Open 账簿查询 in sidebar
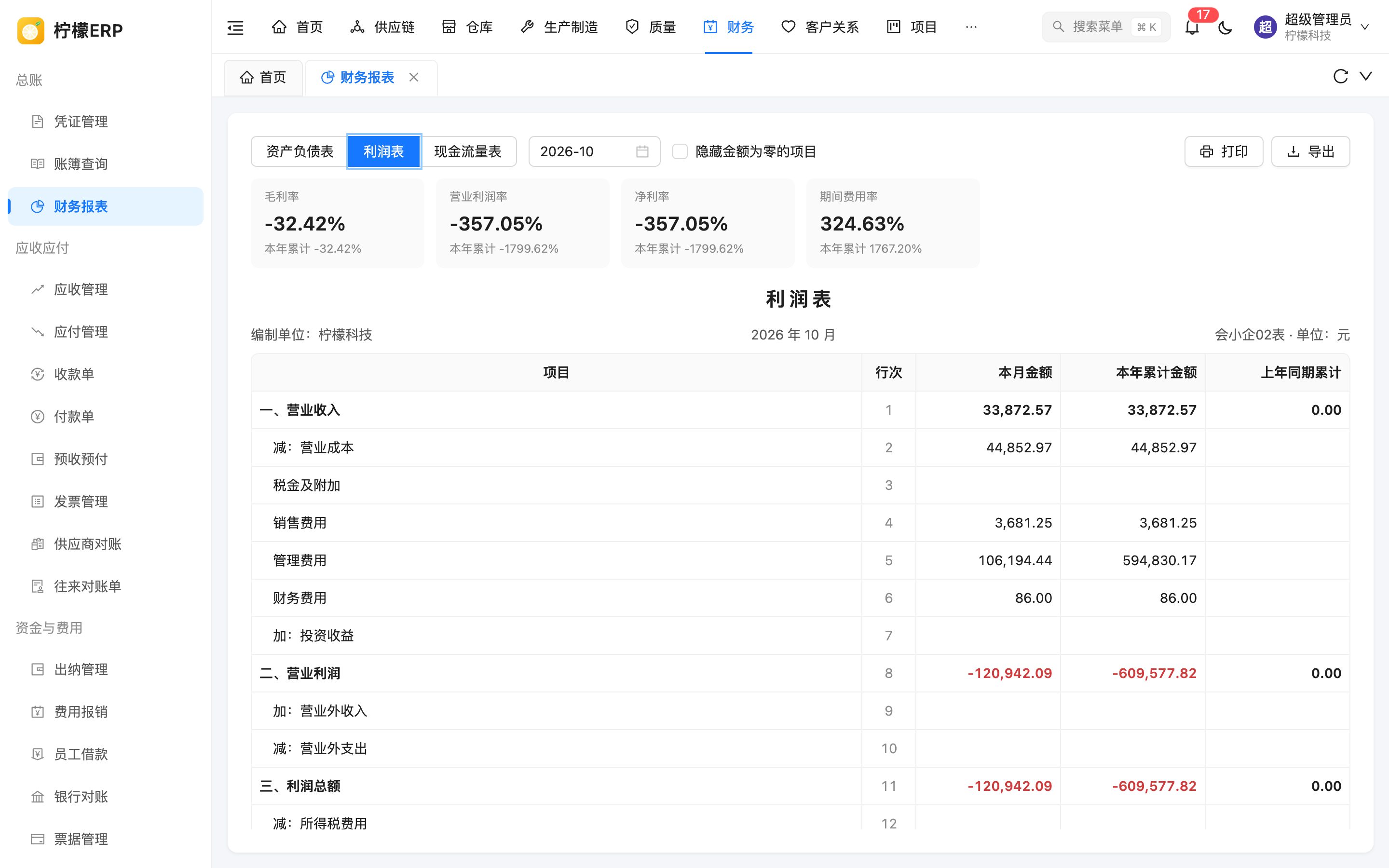Image resolution: width=1389 pixels, height=868 pixels. point(106,164)
